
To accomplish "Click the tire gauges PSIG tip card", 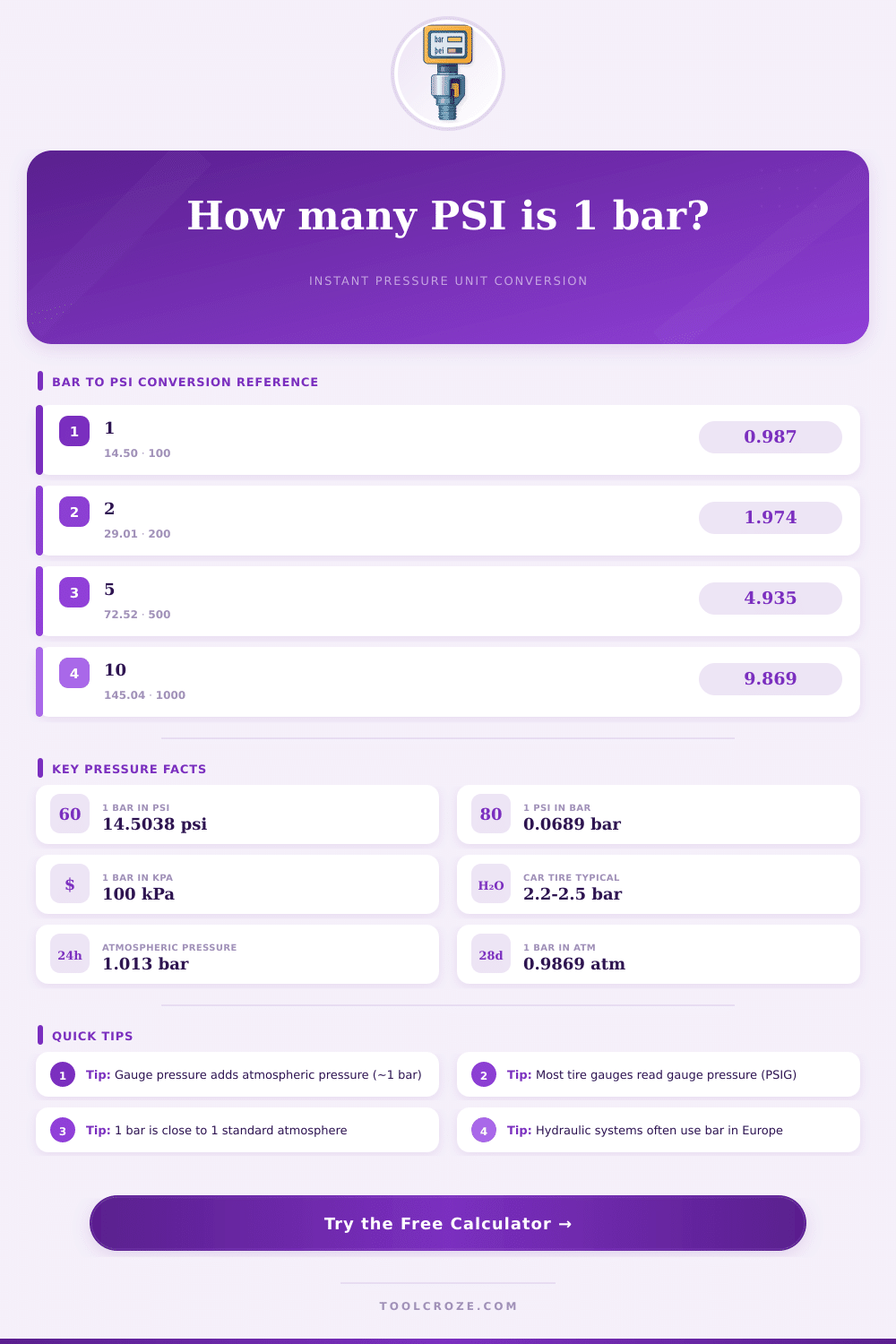I will (x=659, y=1074).
